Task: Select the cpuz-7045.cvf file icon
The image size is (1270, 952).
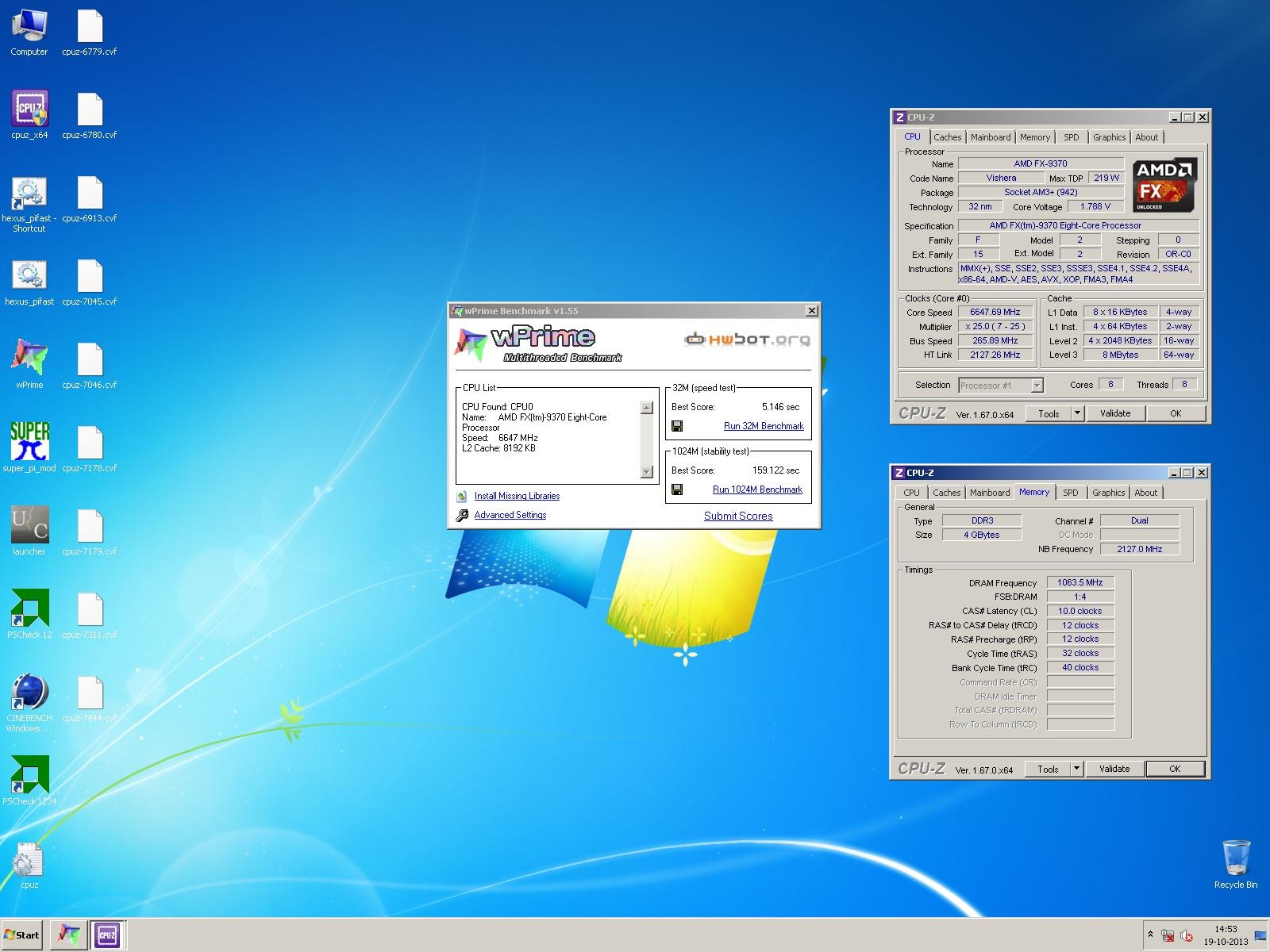Action: 90,282
